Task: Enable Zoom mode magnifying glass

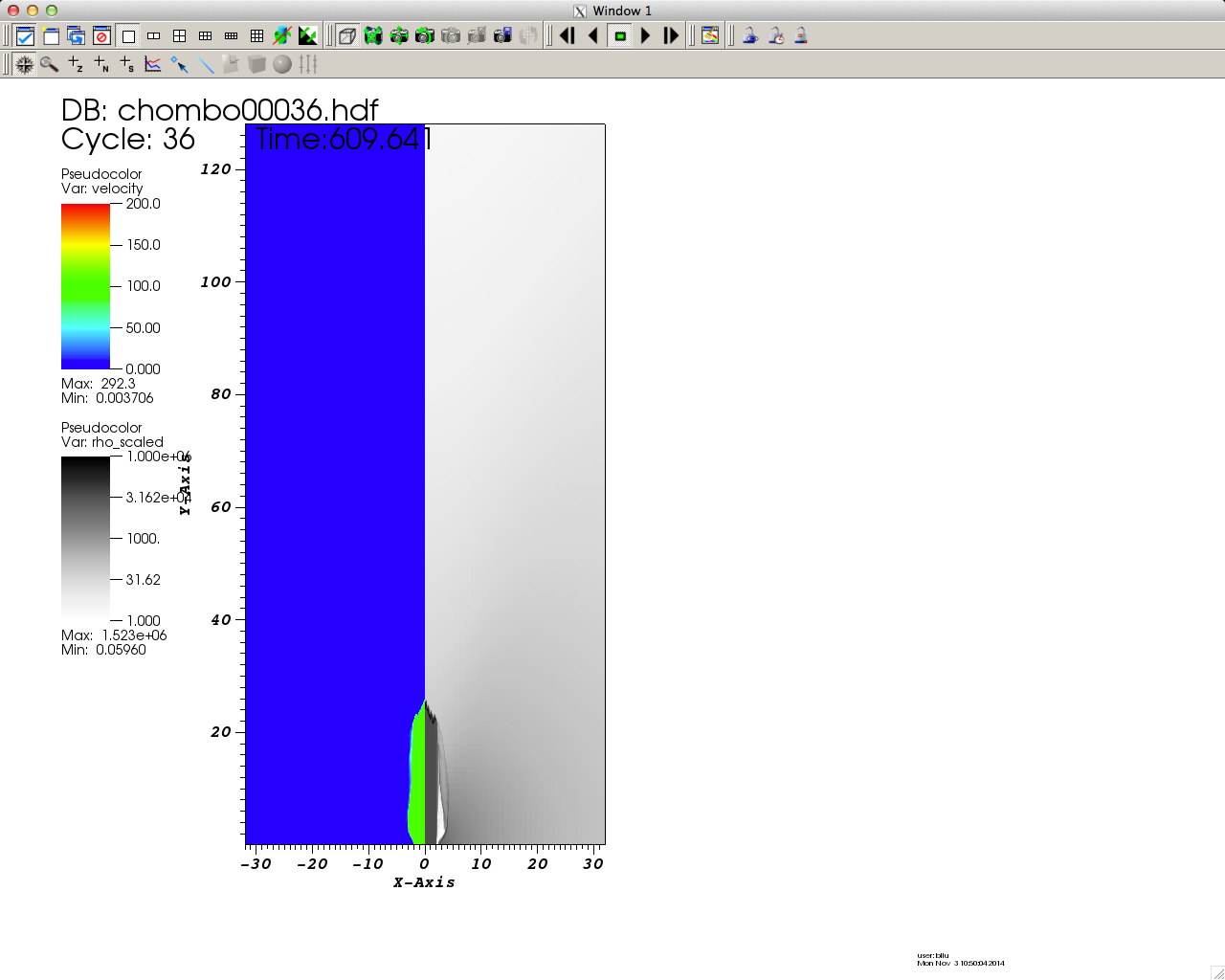Action: [50, 64]
